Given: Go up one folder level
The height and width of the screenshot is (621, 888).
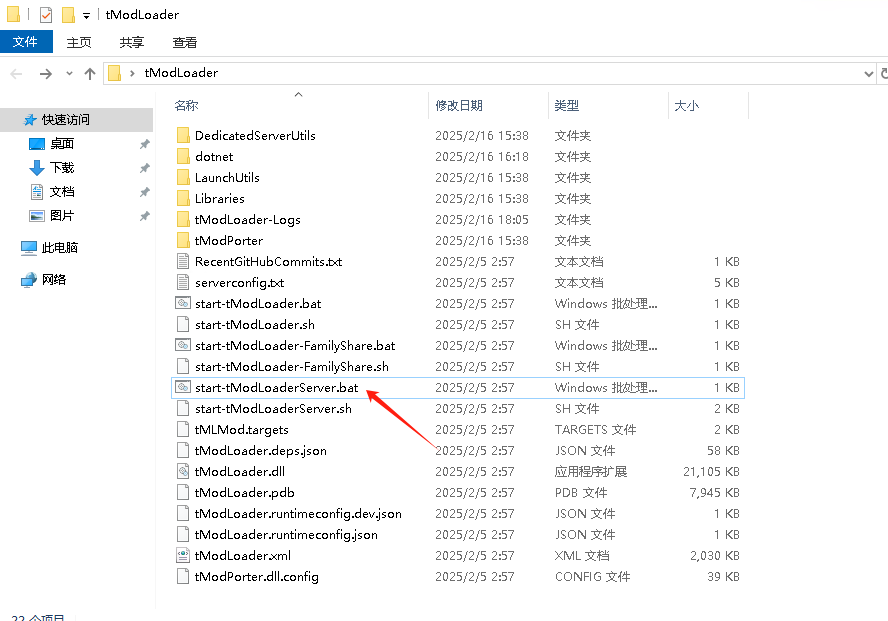Looking at the screenshot, I should click(89, 74).
